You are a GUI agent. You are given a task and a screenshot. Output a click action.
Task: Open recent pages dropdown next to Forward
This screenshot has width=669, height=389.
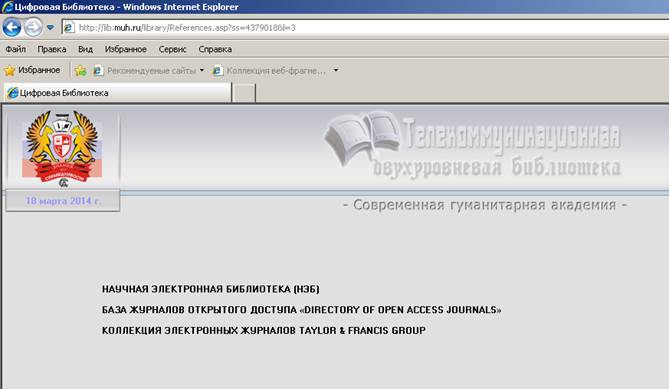pos(50,28)
